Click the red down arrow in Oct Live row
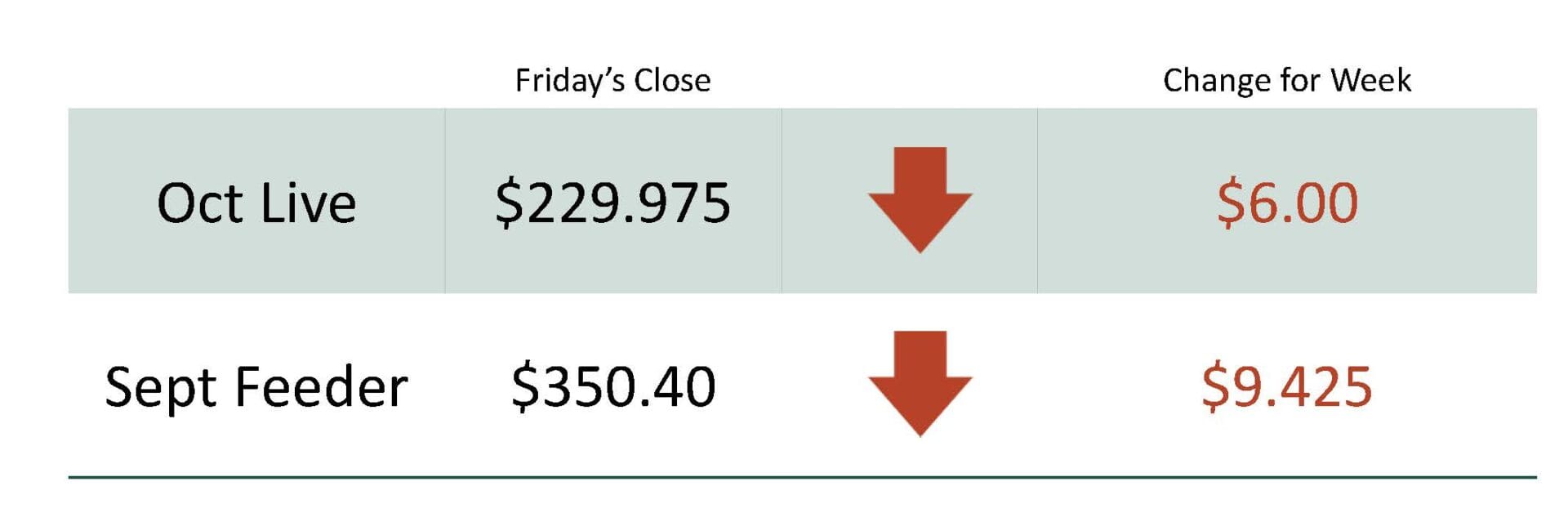 pyautogui.click(x=920, y=200)
